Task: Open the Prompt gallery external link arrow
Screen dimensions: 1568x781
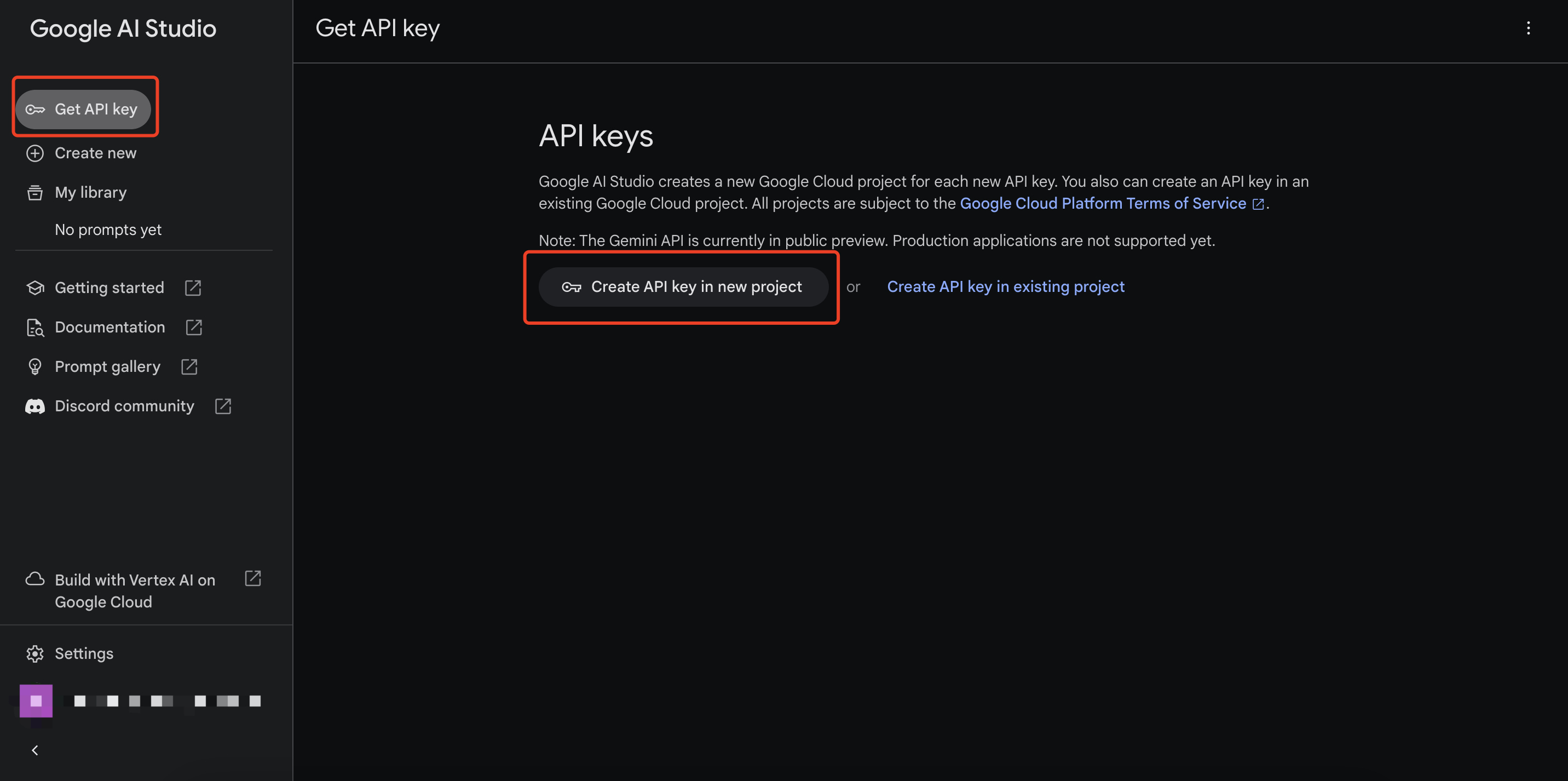Action: click(x=189, y=366)
